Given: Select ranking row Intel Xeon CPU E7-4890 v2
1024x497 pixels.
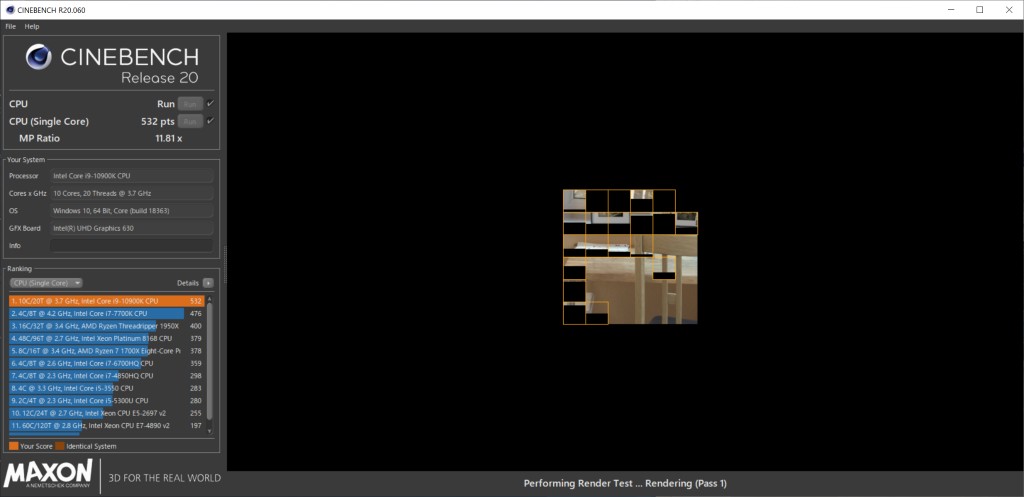Looking at the screenshot, I should [106, 425].
